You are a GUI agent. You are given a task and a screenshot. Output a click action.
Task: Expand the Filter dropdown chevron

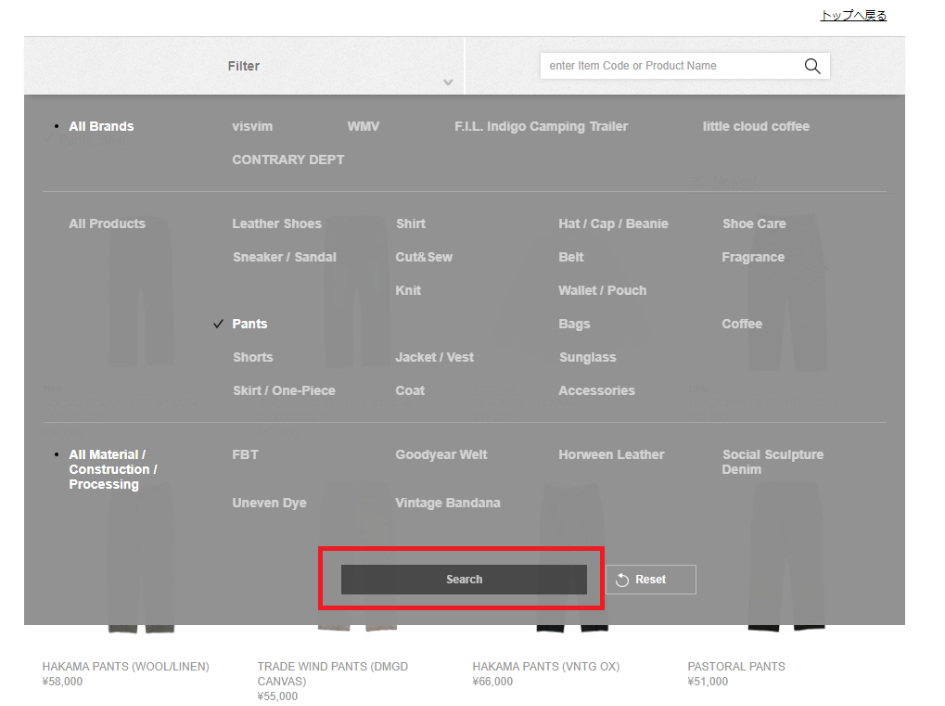coord(448,82)
